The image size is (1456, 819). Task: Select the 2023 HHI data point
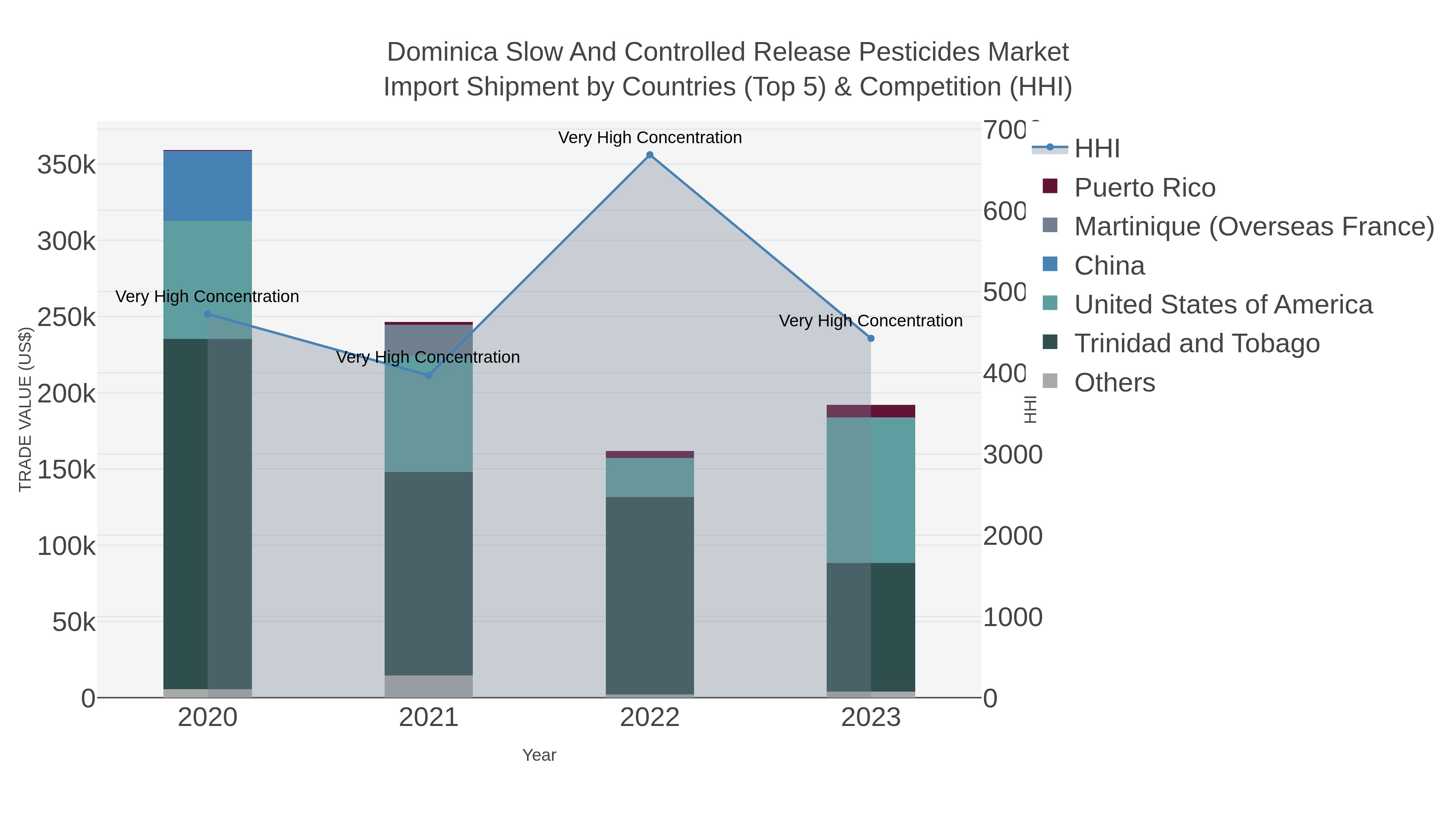pyautogui.click(x=871, y=339)
